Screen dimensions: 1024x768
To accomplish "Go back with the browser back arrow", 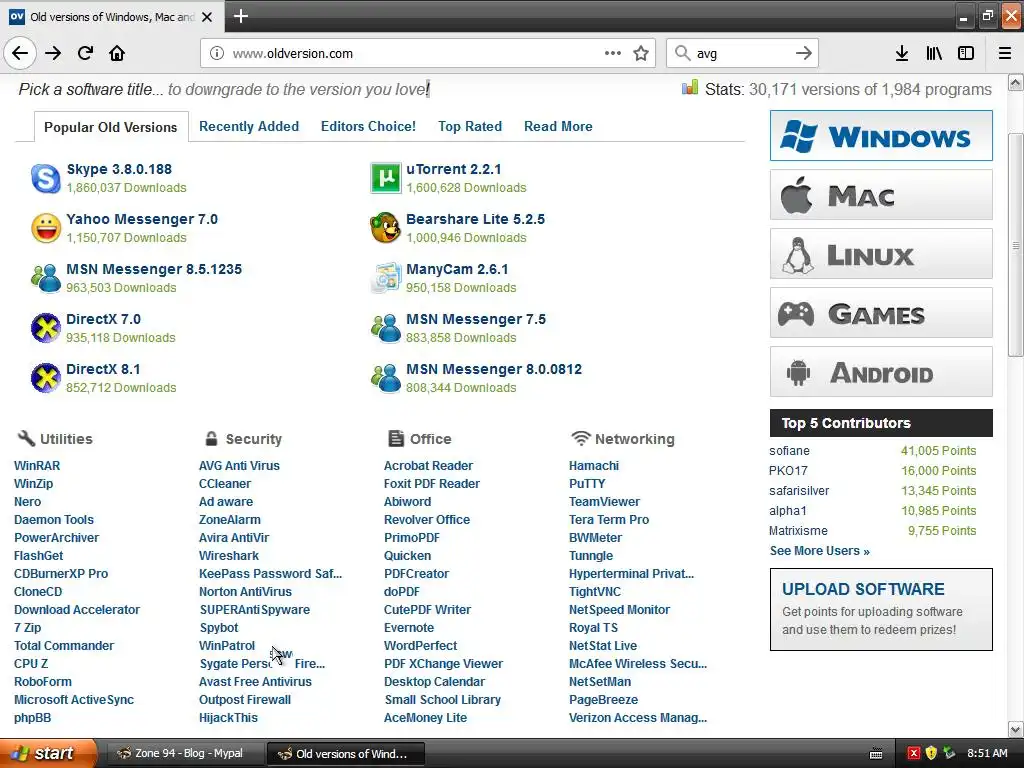I will click(20, 53).
